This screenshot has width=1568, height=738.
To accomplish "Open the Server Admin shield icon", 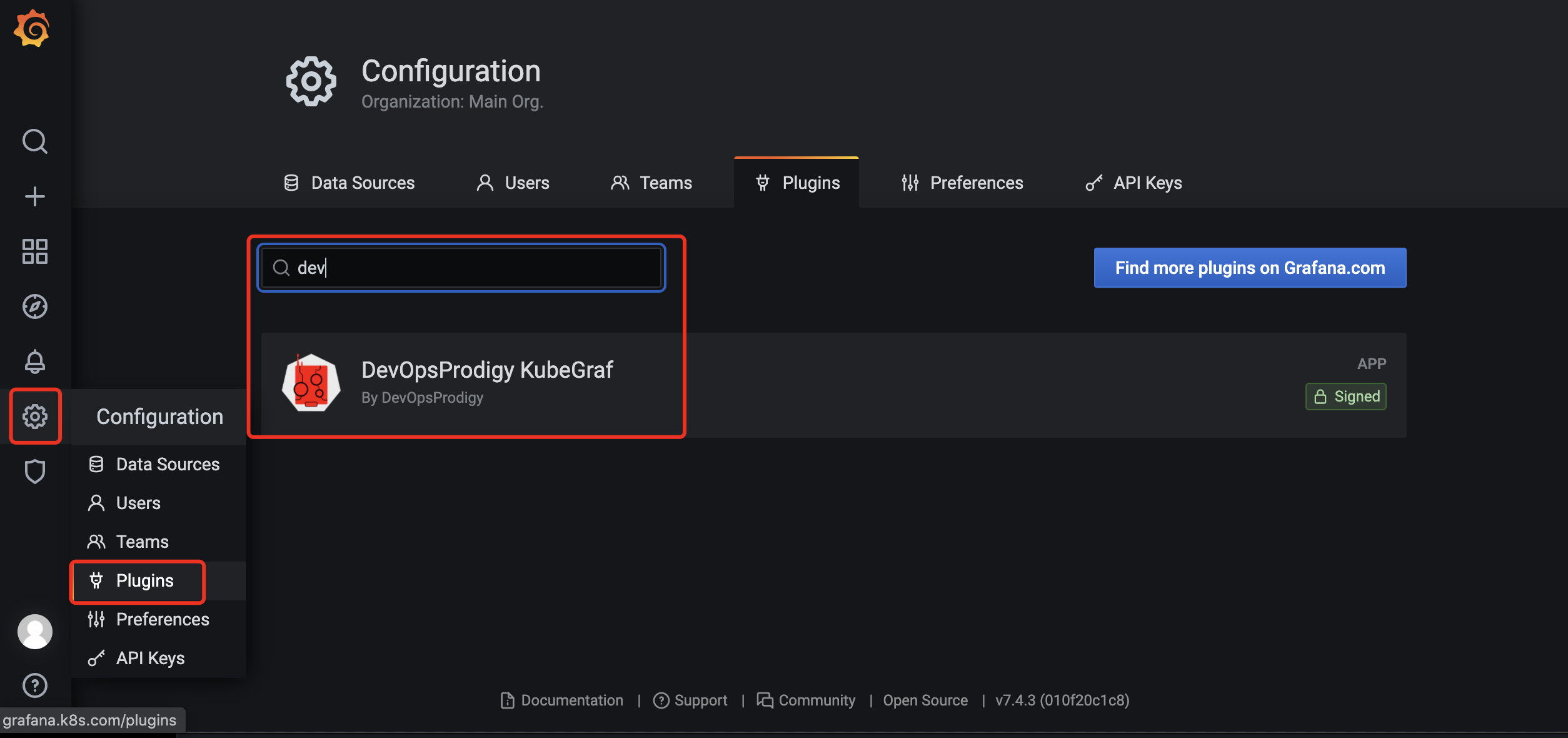I will tap(35, 472).
